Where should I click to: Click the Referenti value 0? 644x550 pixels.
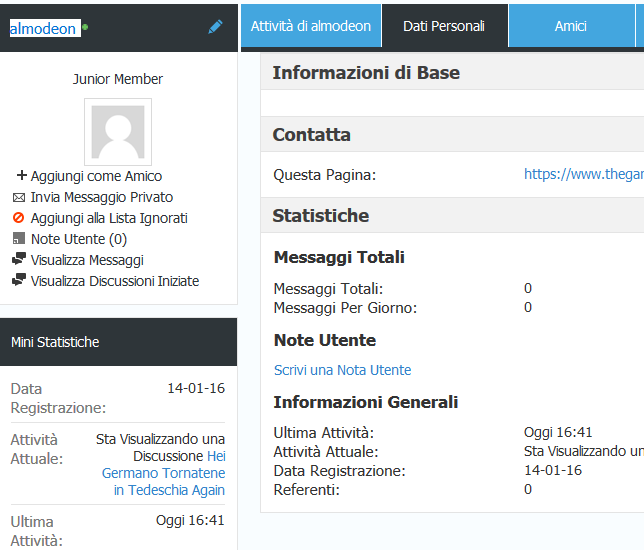528,490
